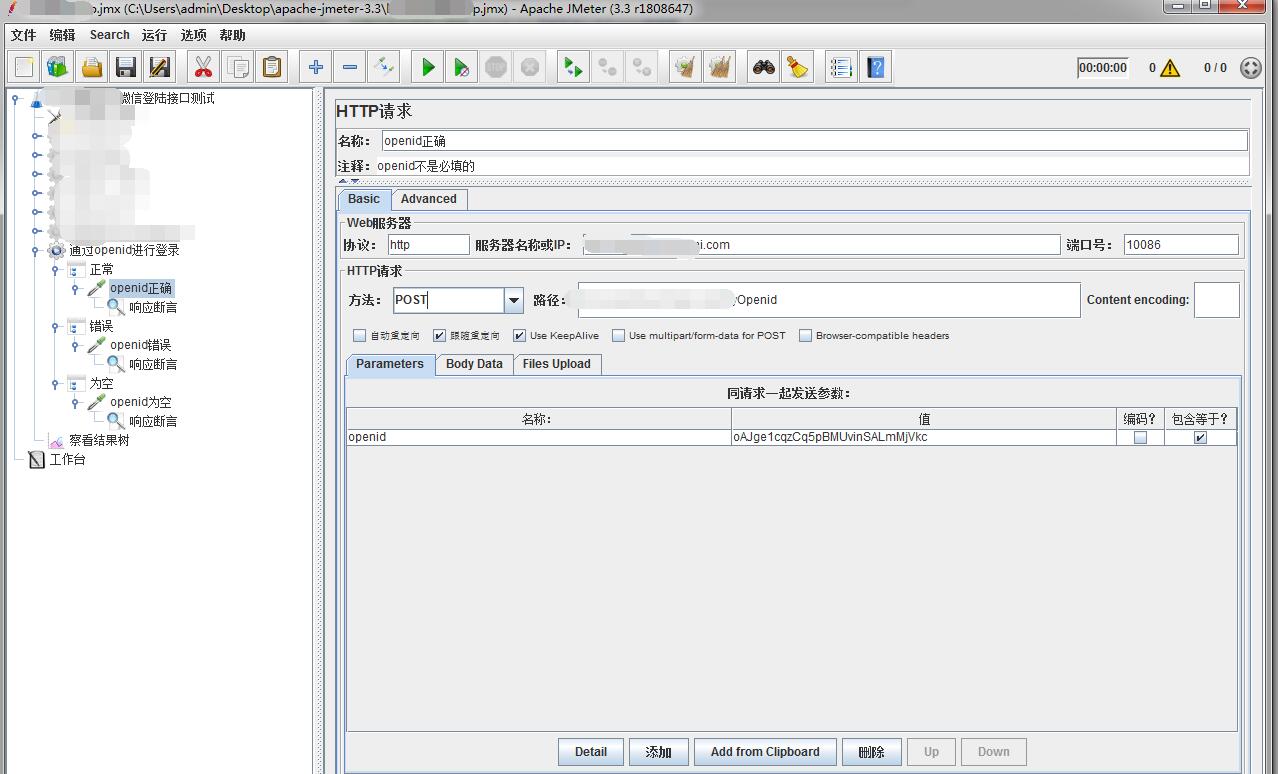Click the Save As icon
1278x774 pixels.
click(160, 67)
